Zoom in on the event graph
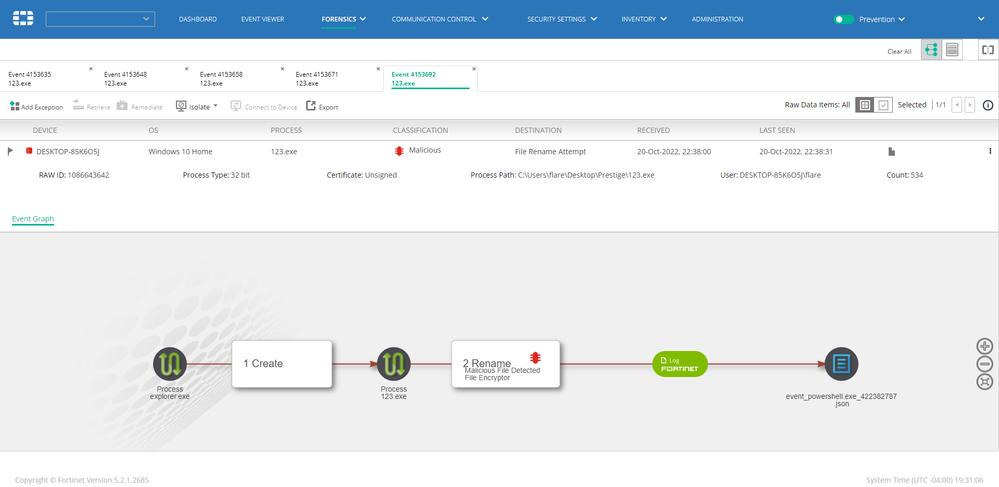999x487 pixels. (x=984, y=346)
